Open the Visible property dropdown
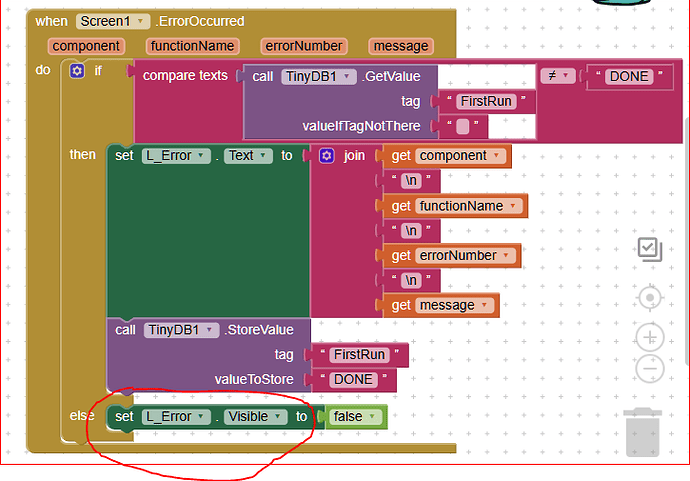Viewport: 690px width, 481px height. [x=255, y=417]
